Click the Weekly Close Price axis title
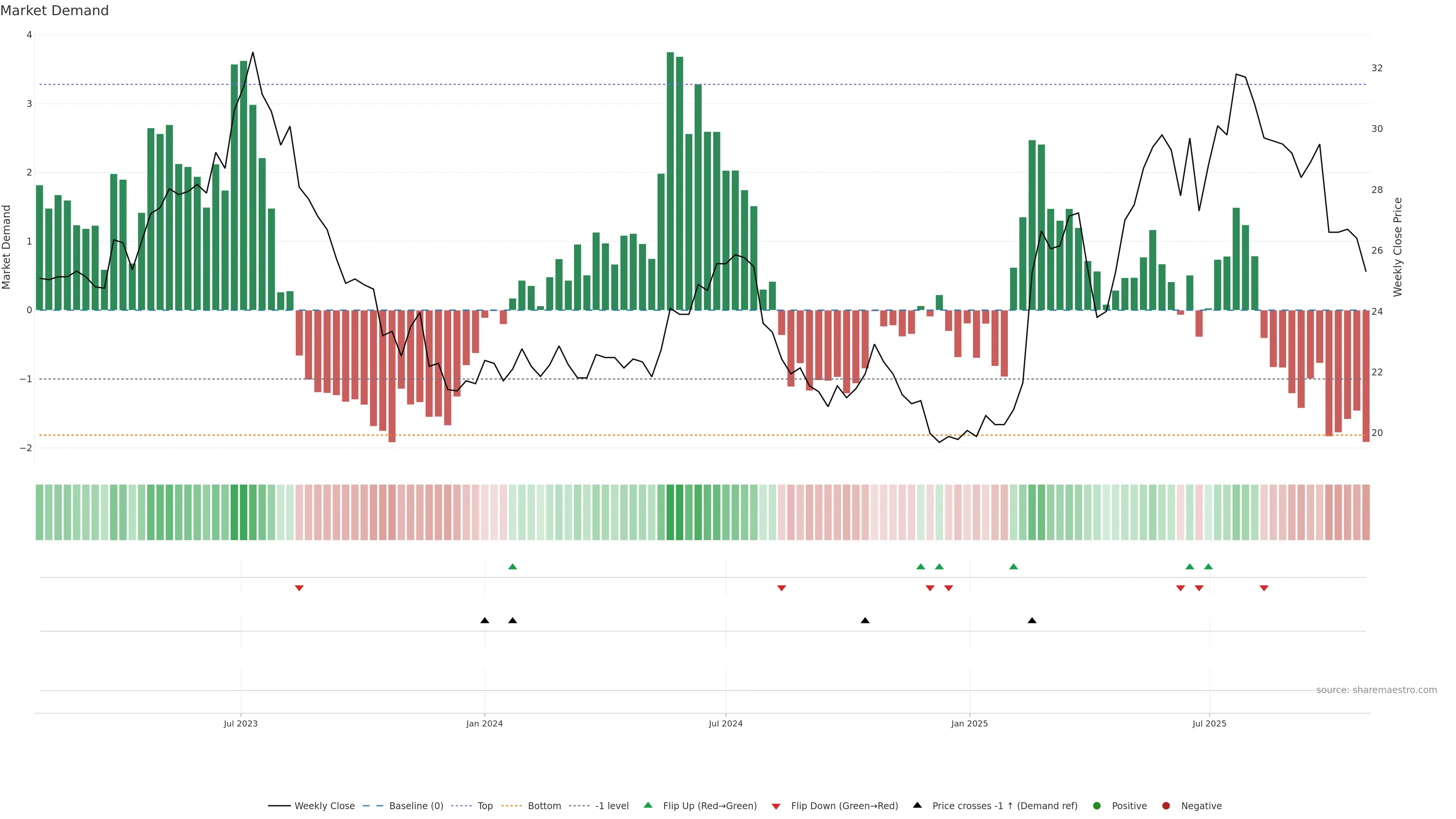The height and width of the screenshot is (819, 1456). tap(1398, 247)
